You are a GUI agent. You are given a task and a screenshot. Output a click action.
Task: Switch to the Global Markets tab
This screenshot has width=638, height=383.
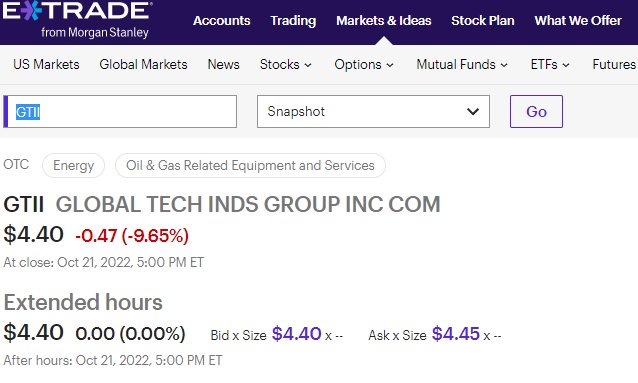pyautogui.click(x=143, y=64)
